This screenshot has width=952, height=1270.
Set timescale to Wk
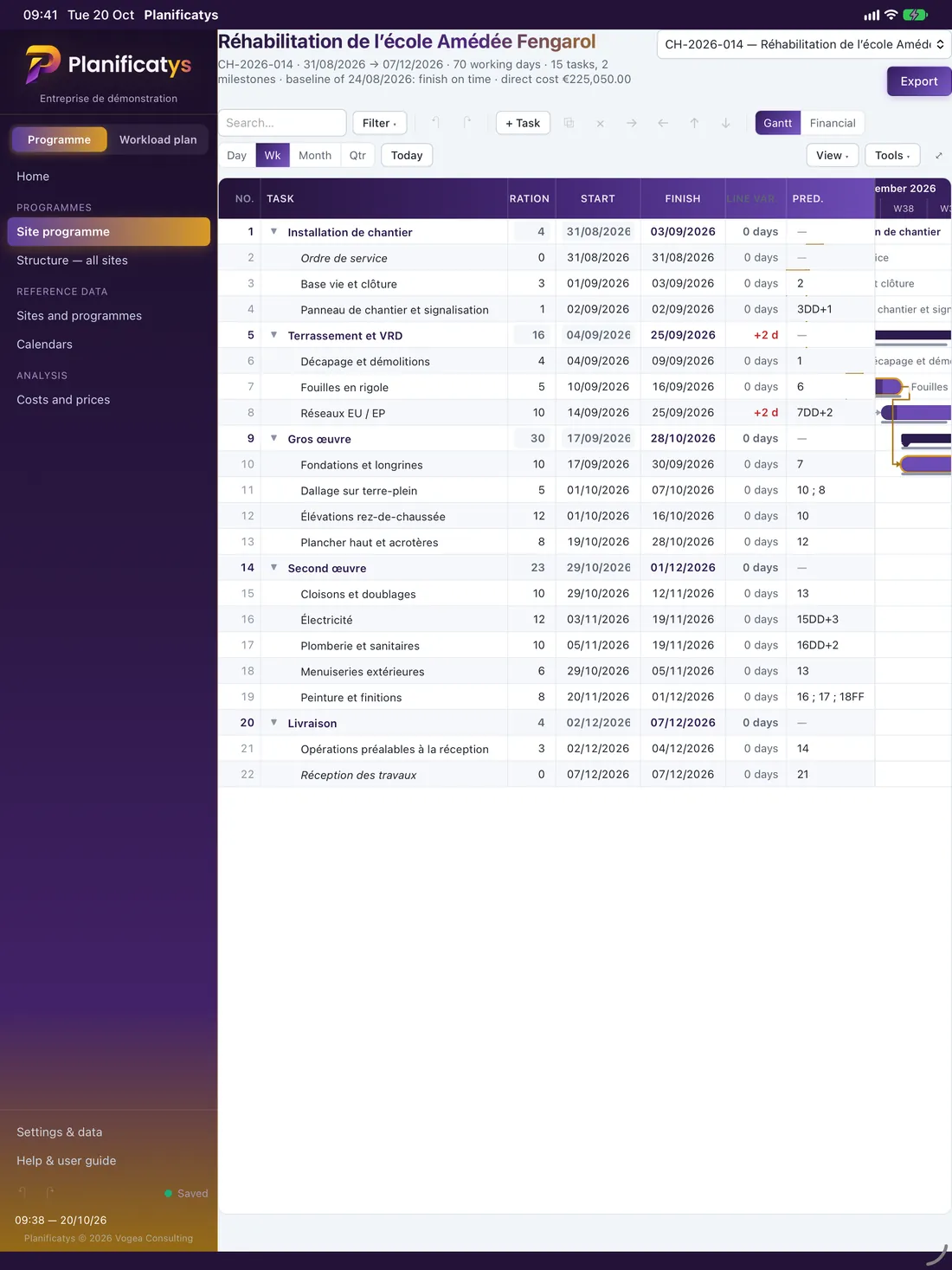tap(273, 155)
